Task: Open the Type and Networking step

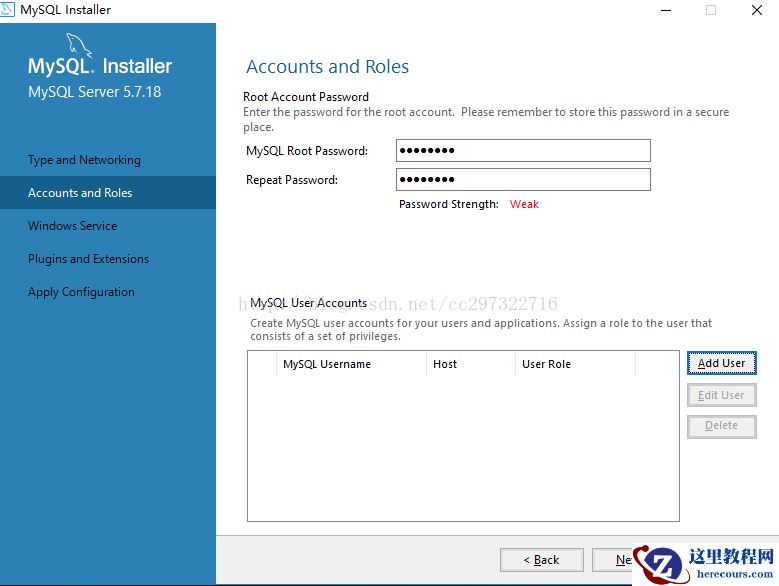Action: point(84,160)
